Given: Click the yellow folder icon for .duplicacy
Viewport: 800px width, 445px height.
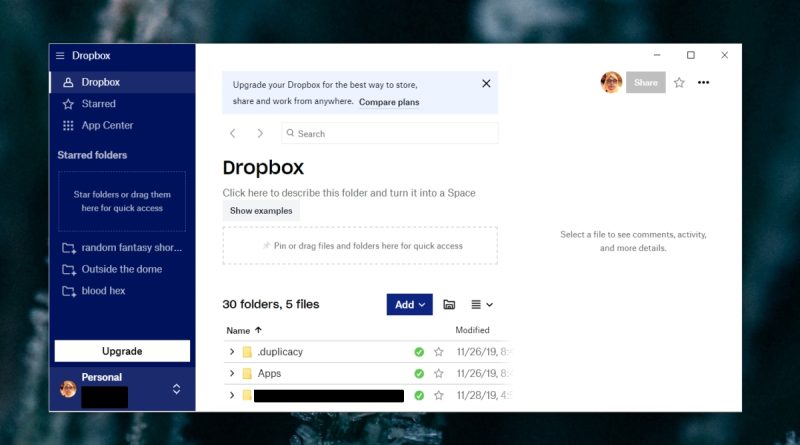Looking at the screenshot, I should [x=247, y=352].
